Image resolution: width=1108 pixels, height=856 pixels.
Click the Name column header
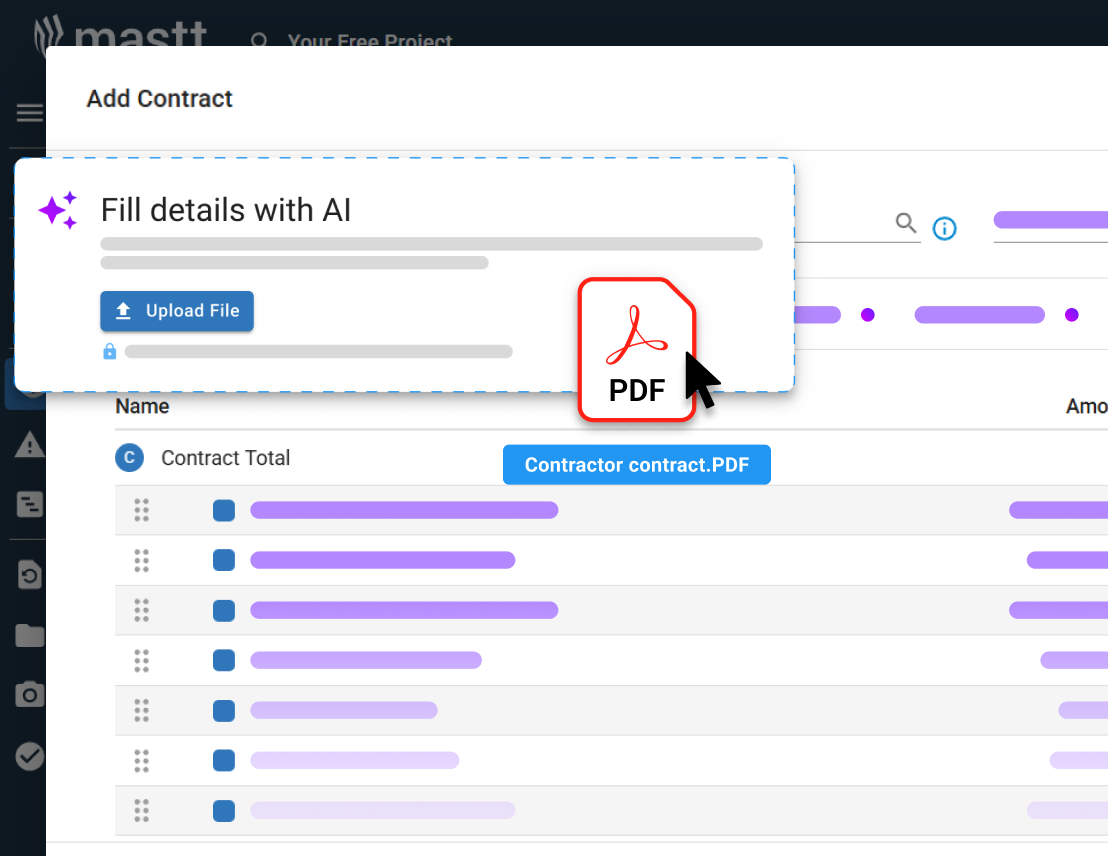pos(142,406)
